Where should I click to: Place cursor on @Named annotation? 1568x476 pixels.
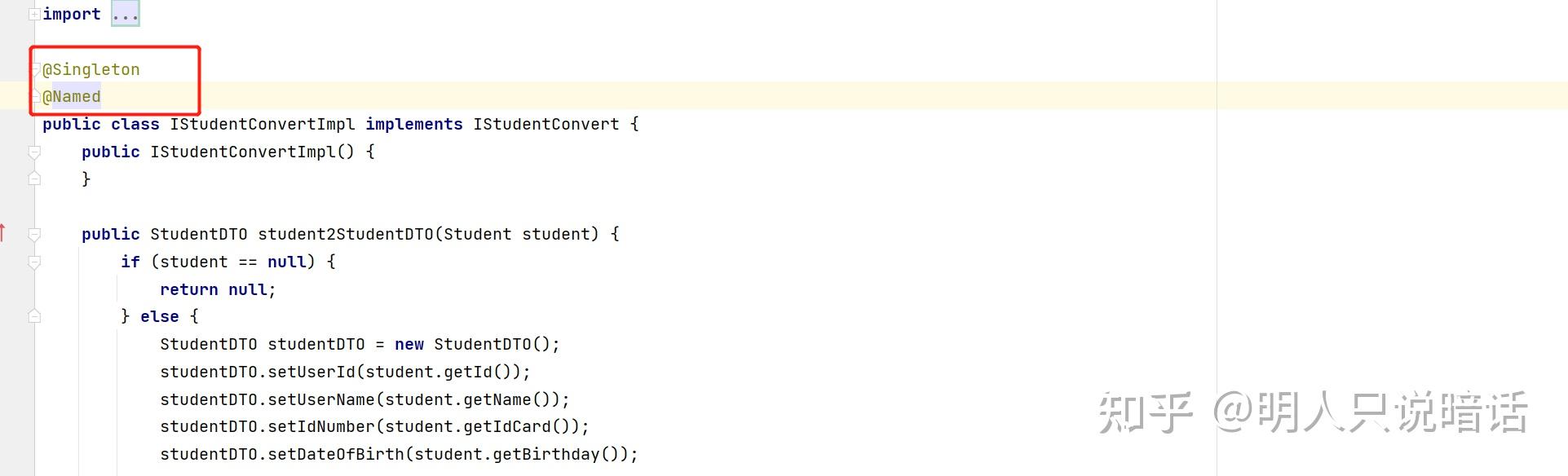(x=72, y=96)
